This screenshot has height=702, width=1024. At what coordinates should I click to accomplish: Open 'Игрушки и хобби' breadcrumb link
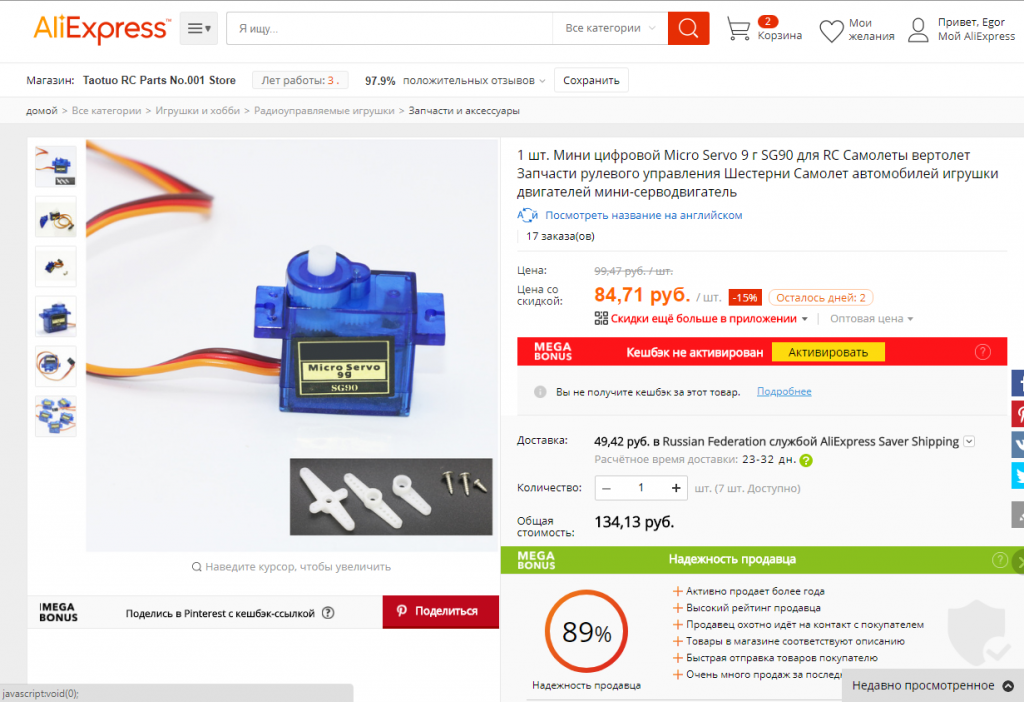tap(198, 110)
